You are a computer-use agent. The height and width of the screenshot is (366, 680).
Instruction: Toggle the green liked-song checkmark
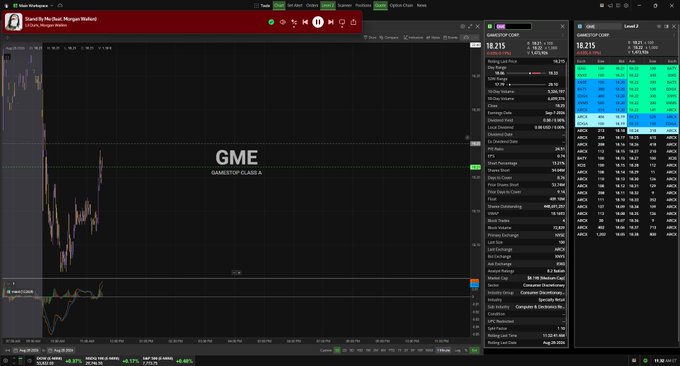pyautogui.click(x=271, y=22)
